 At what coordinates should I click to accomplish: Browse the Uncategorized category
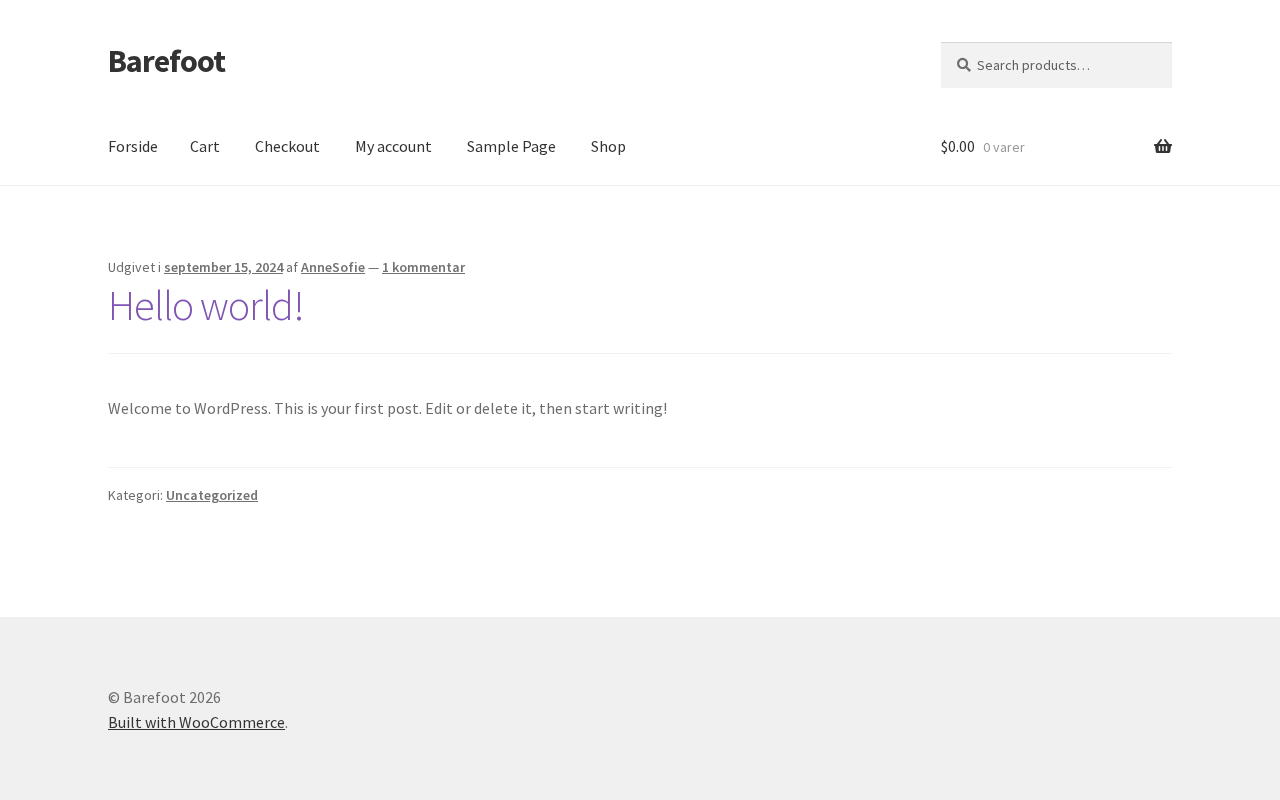211,495
